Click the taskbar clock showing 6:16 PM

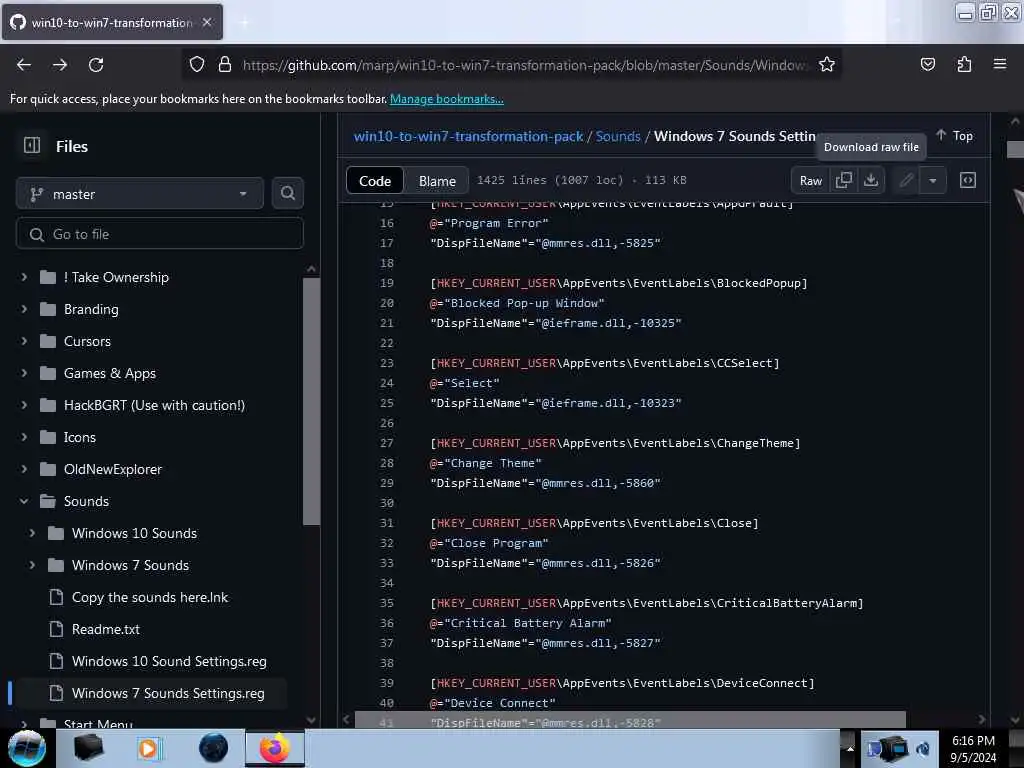click(972, 748)
